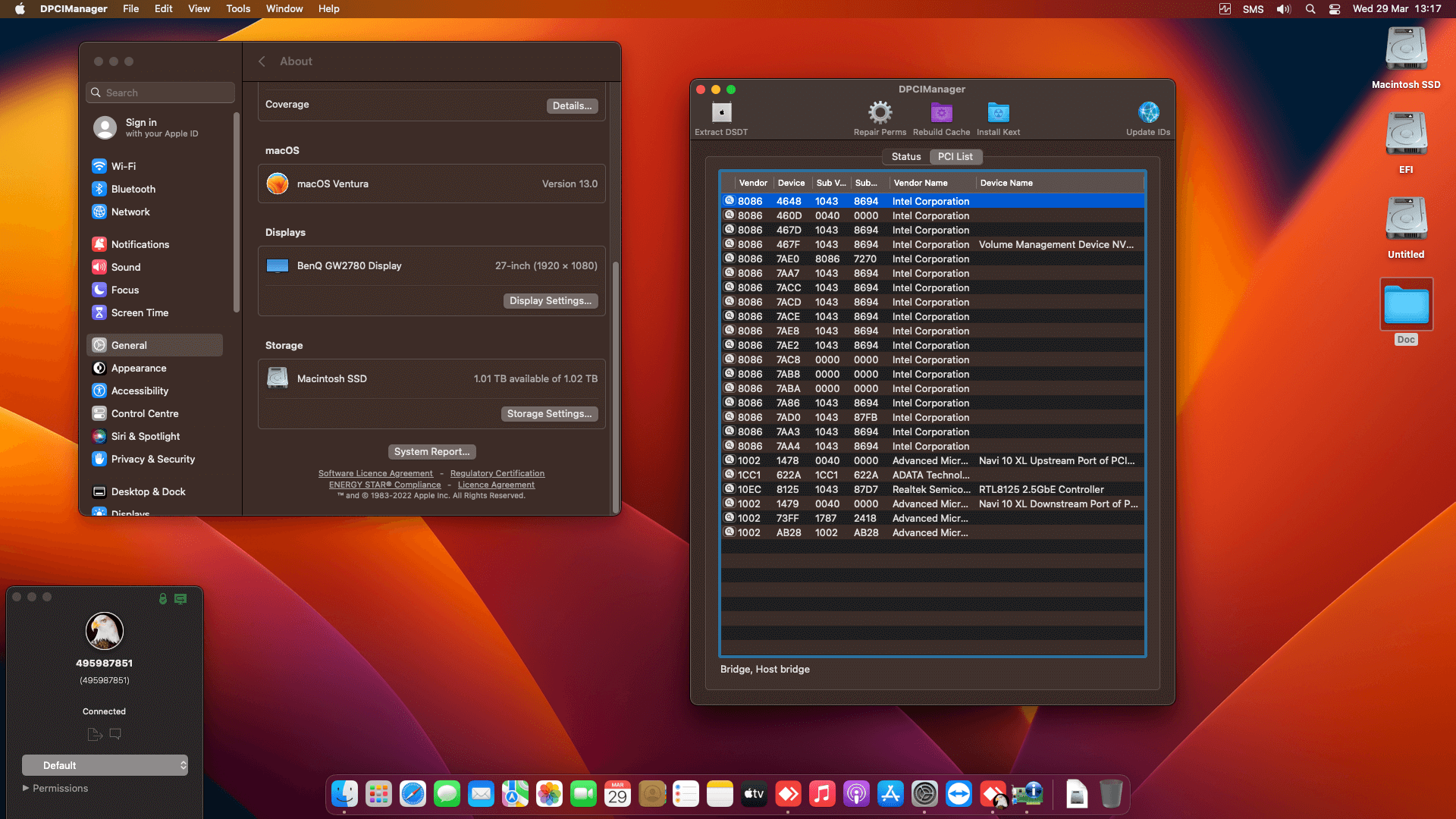The height and width of the screenshot is (819, 1456).
Task: Open the Bluetooth settings icon in sidebar
Action: [x=99, y=189]
